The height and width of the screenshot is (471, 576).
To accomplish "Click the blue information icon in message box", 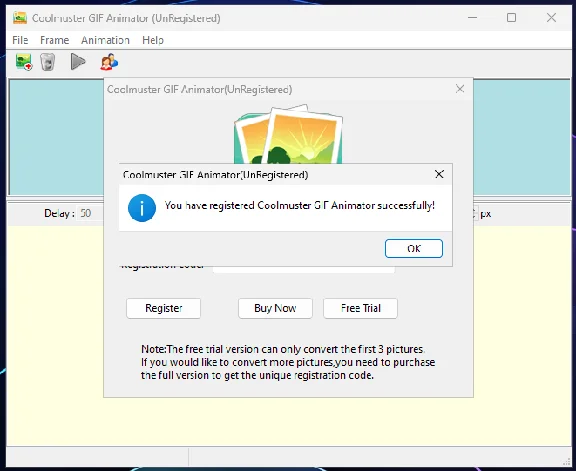I will pos(142,208).
